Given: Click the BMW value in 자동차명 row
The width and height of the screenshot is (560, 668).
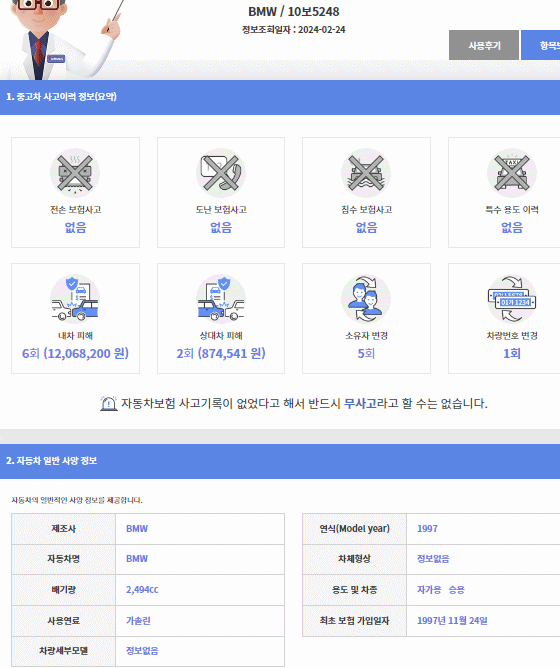Looking at the screenshot, I should pos(137,559).
